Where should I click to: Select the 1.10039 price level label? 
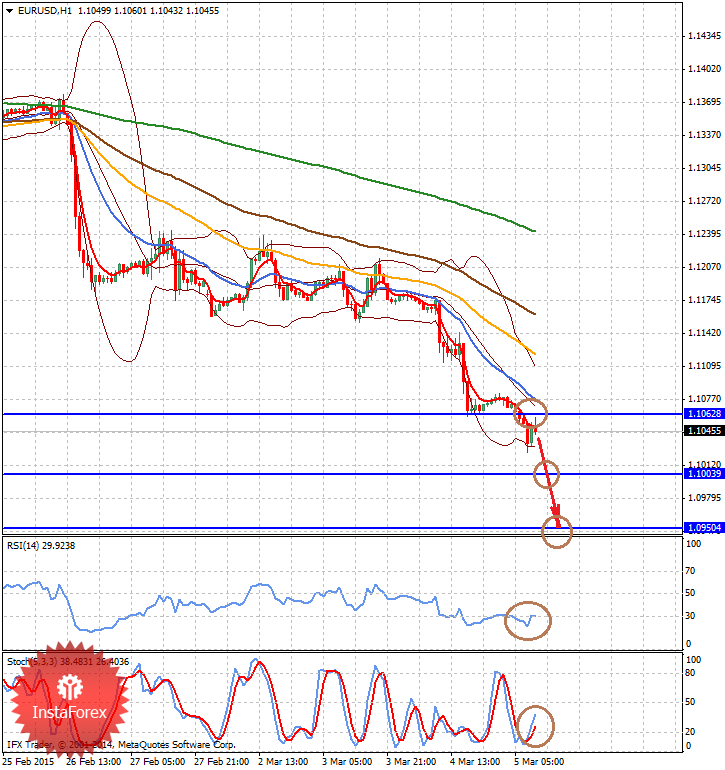click(x=704, y=473)
